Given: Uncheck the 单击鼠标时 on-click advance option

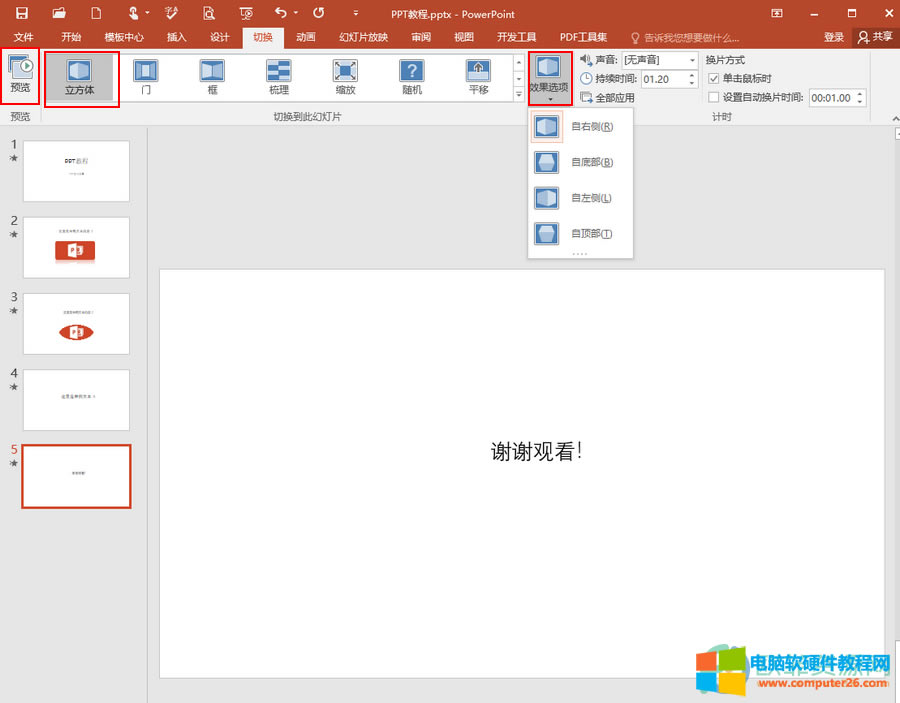Looking at the screenshot, I should pyautogui.click(x=714, y=78).
